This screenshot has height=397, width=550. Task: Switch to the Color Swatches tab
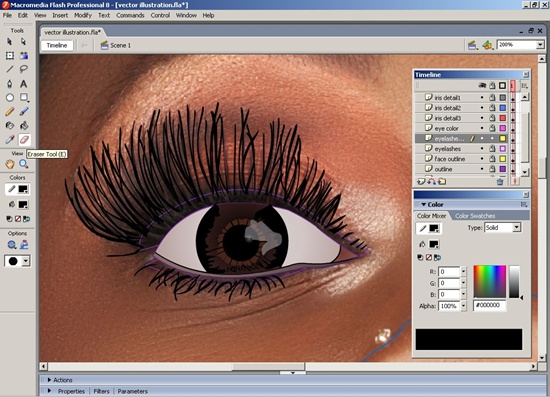(x=475, y=216)
